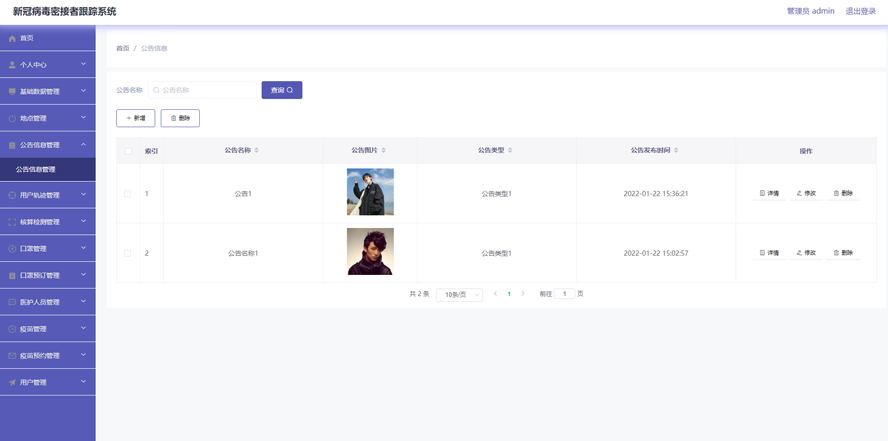The image size is (888, 441).
Task: Expand 地点管理 with its chevron
Action: pyautogui.click(x=83, y=117)
